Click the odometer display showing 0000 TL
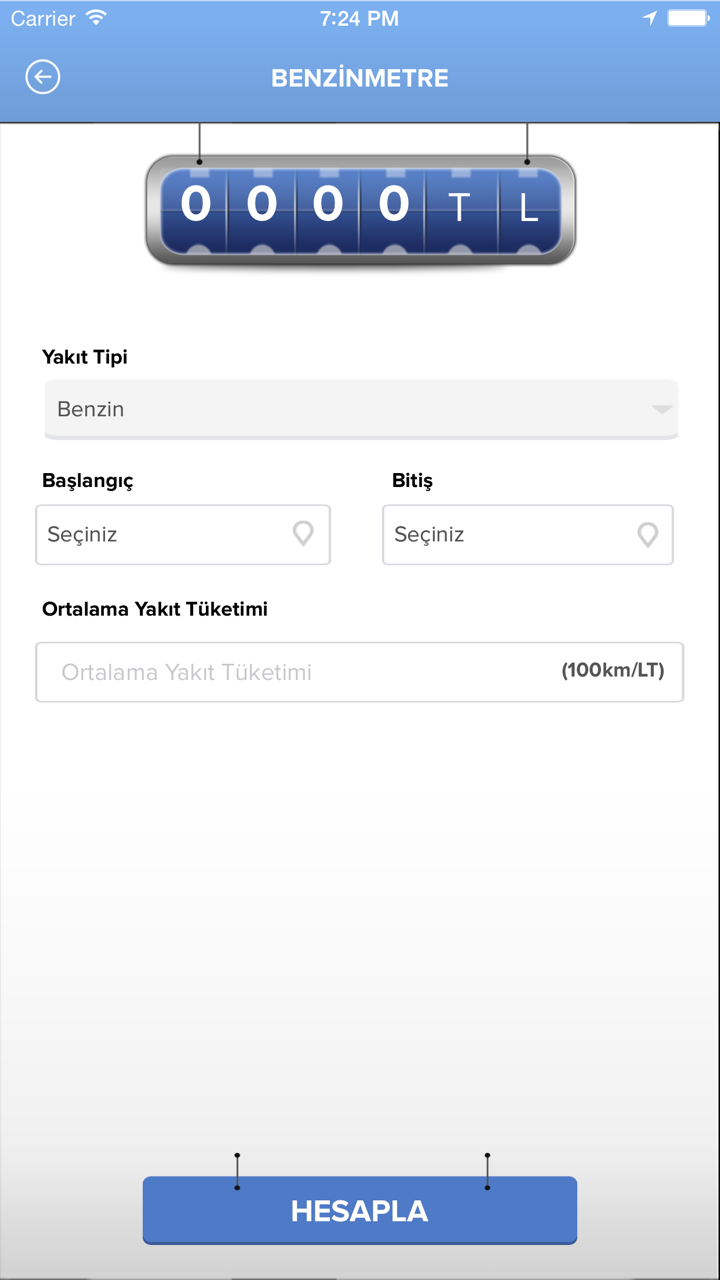720x1280 pixels. [x=360, y=207]
